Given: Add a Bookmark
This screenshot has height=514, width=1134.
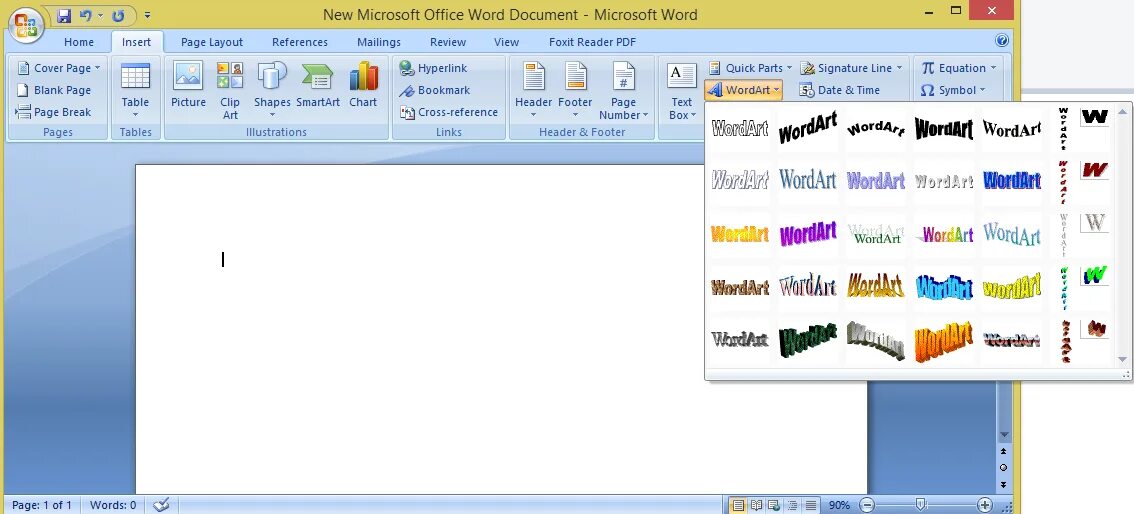Looking at the screenshot, I should (435, 90).
